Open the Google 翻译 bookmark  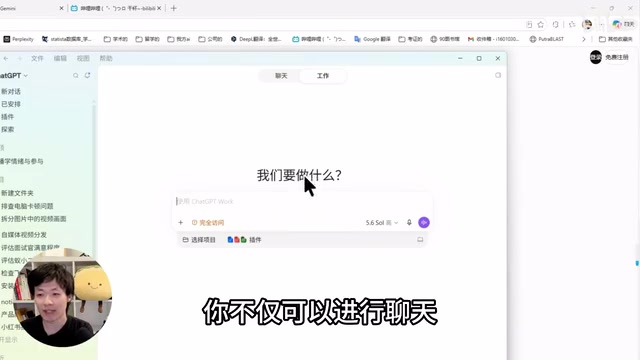[x=372, y=39]
